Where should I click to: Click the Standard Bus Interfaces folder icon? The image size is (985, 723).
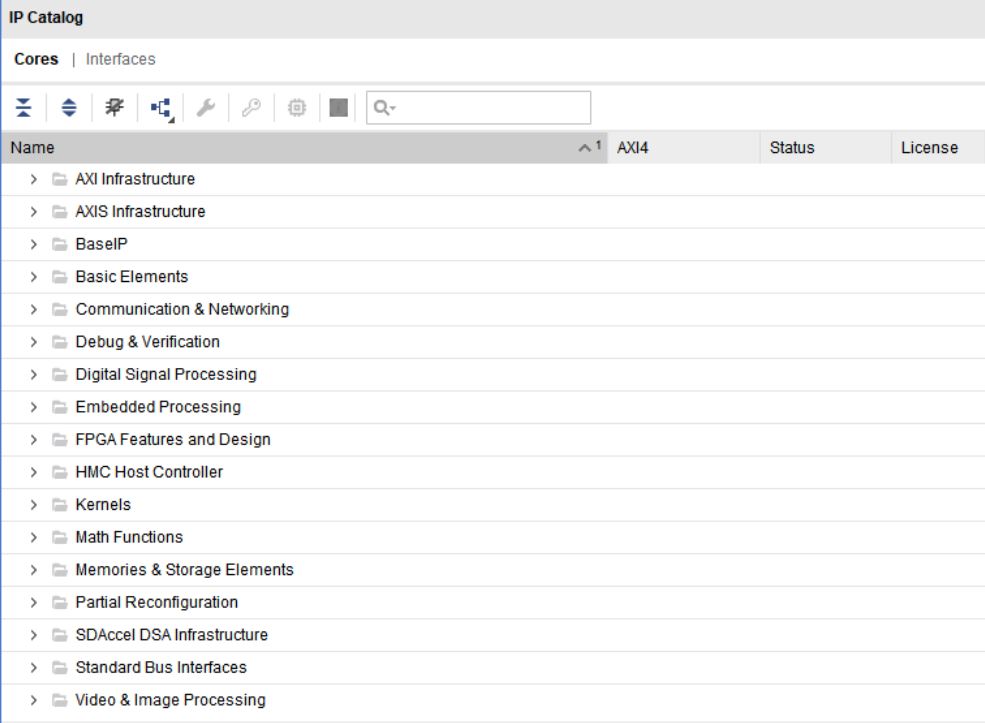[x=60, y=668]
